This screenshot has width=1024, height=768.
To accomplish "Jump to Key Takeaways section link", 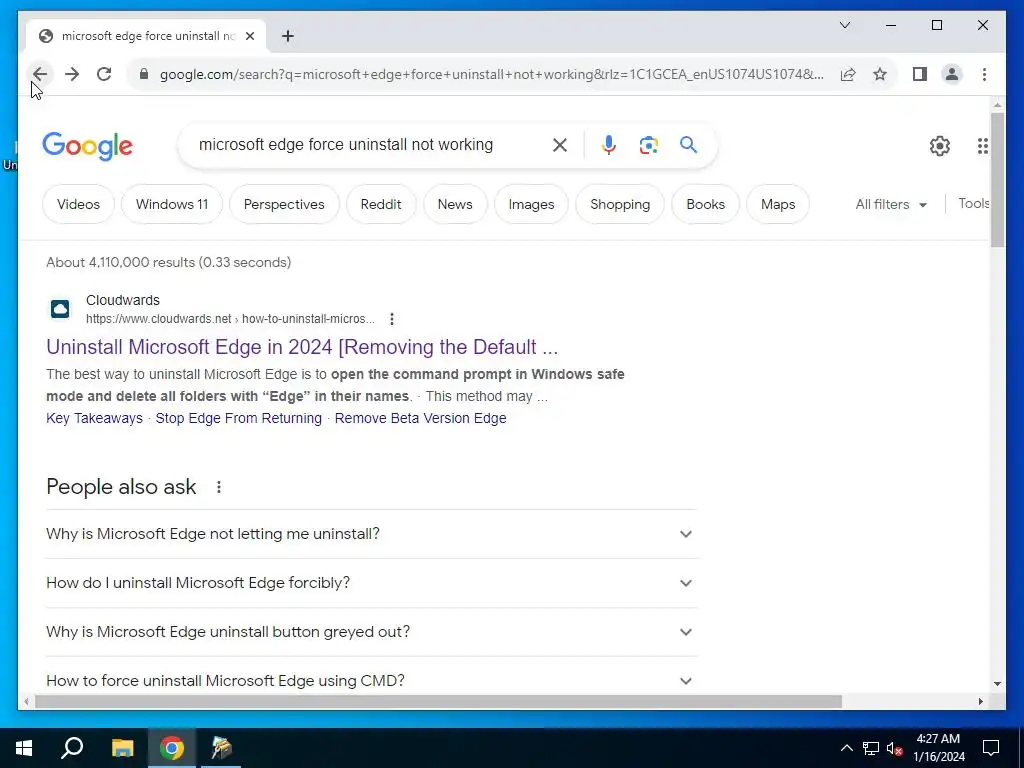I will coord(94,418).
